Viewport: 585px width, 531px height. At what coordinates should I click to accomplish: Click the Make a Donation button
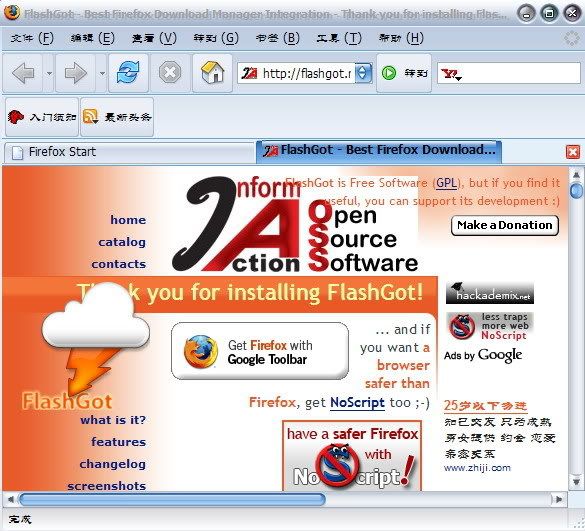point(505,225)
